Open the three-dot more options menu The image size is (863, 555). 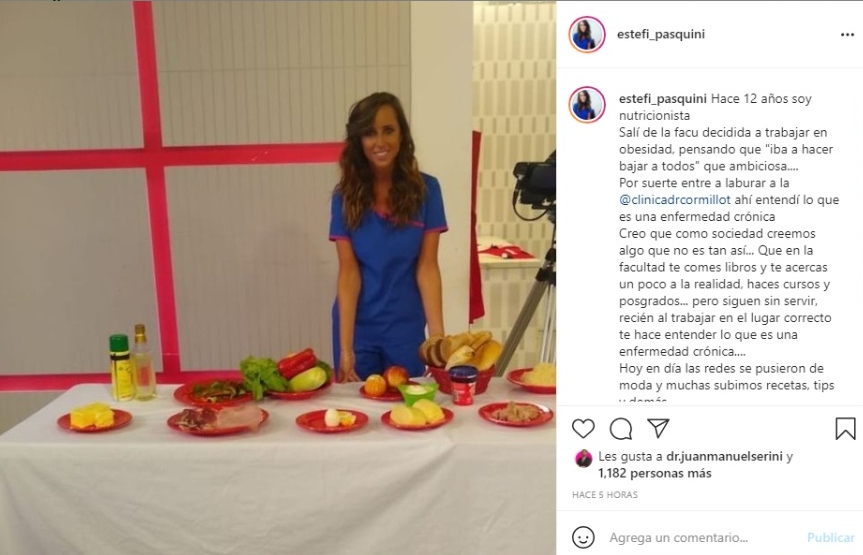pos(847,35)
